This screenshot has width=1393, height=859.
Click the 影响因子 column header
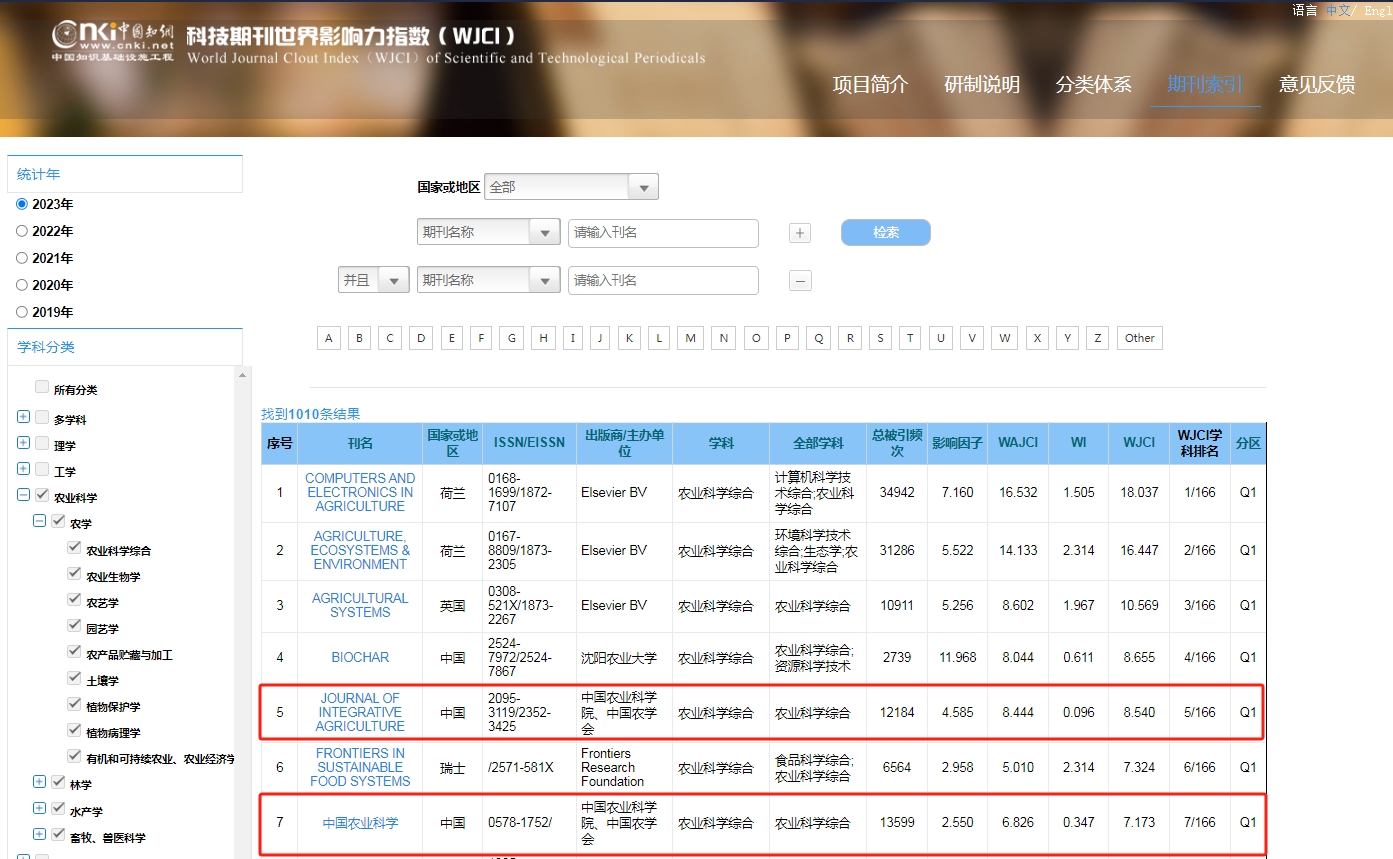point(957,442)
